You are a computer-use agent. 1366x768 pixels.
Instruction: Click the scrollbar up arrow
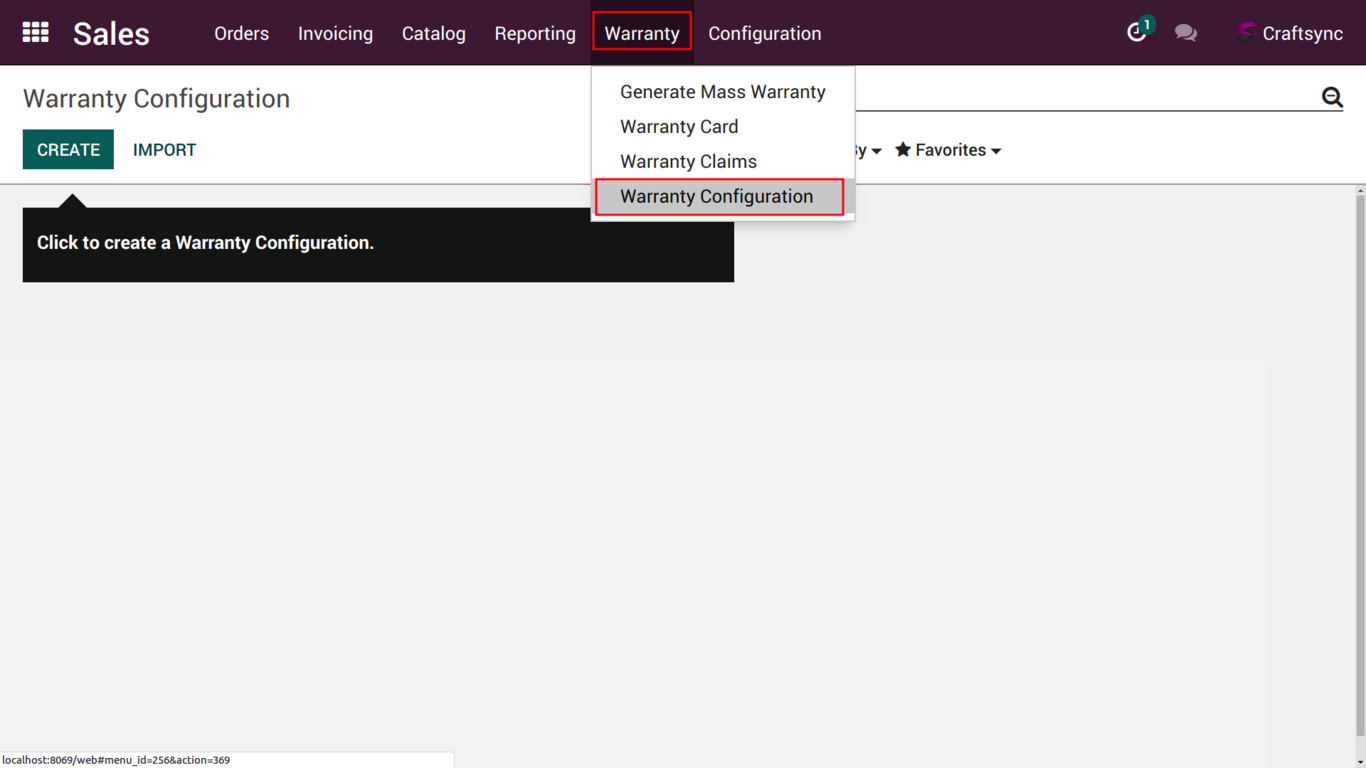click(x=1360, y=190)
